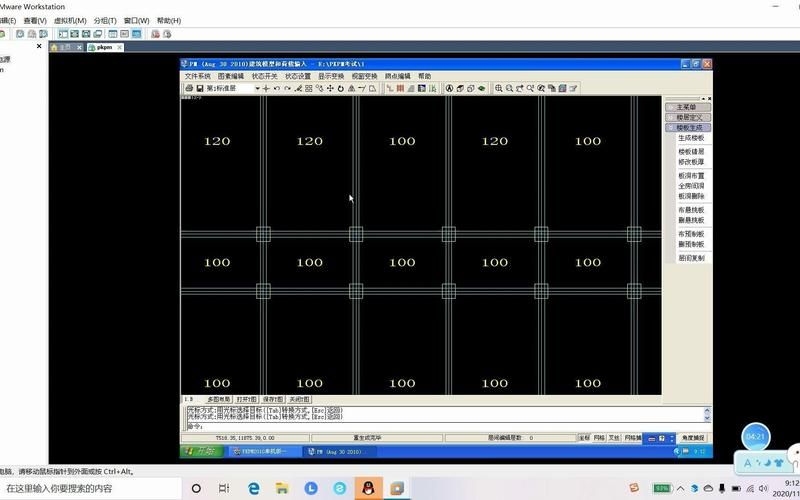This screenshot has height=500, width=800.
Task: Expand the 楼板生成 side menu item
Action: tap(689, 127)
